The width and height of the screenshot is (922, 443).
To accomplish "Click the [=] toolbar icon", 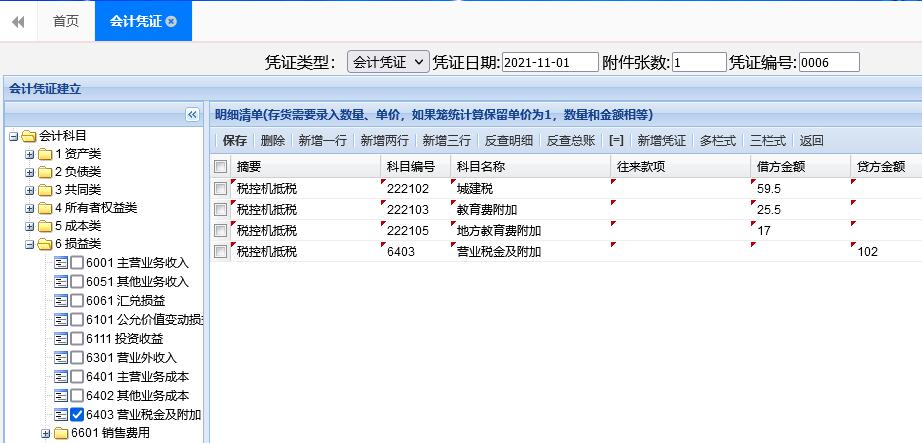I will 616,141.
